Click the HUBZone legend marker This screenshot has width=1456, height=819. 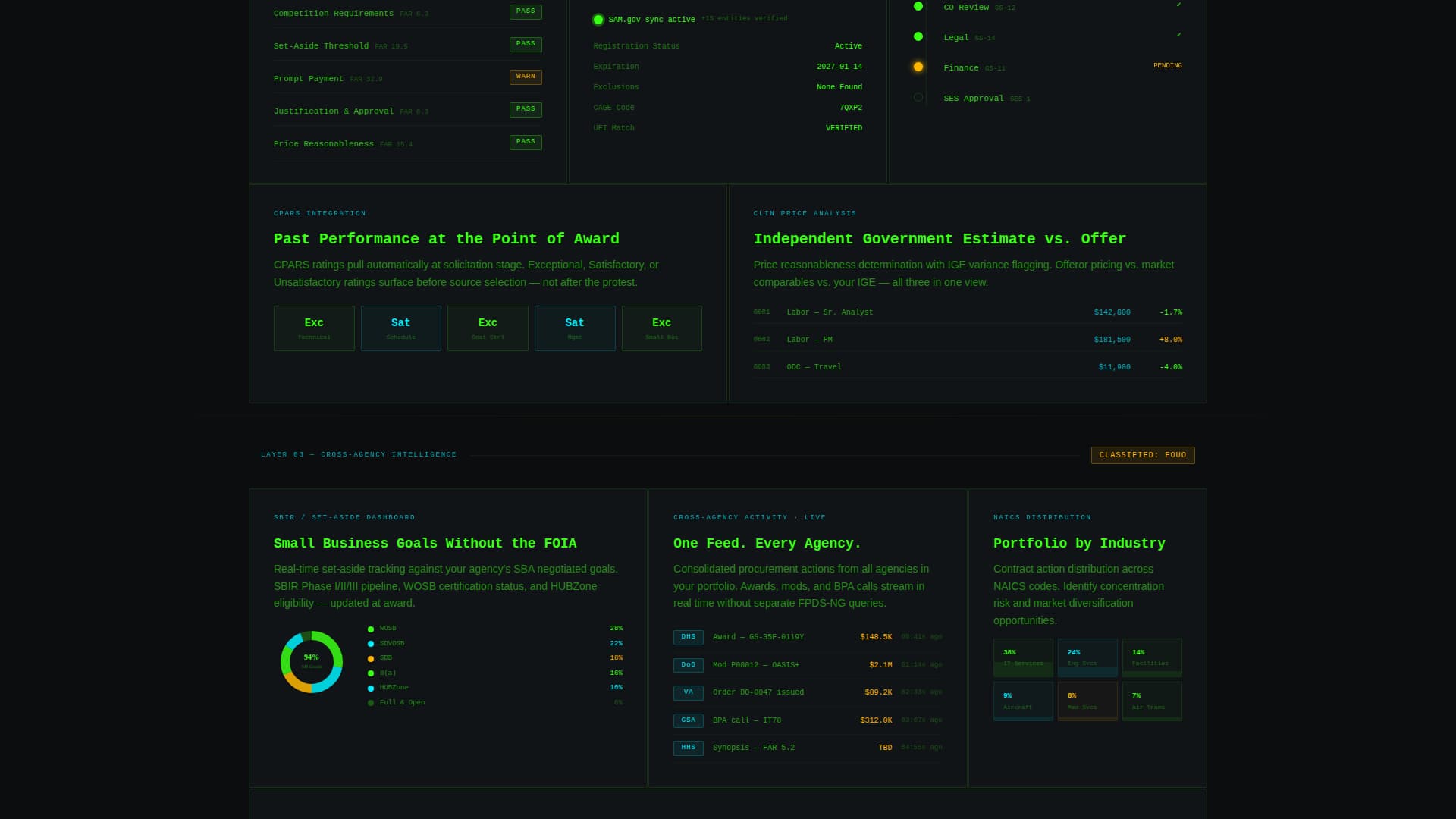point(370,687)
